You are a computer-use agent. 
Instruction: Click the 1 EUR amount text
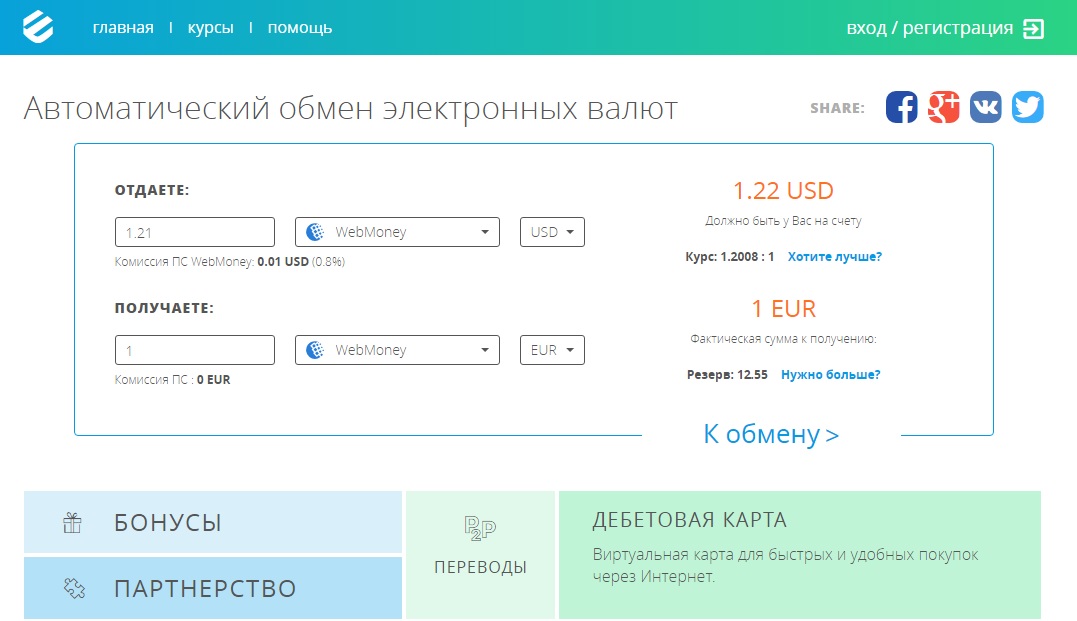(x=783, y=309)
